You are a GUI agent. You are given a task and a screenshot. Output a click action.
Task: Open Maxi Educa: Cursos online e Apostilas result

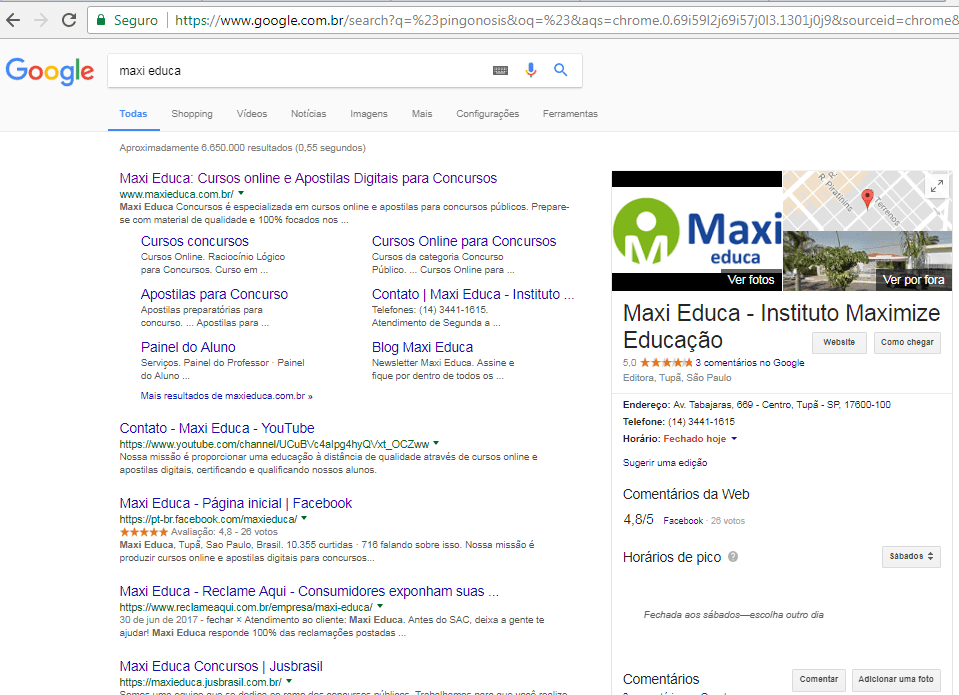pos(308,179)
